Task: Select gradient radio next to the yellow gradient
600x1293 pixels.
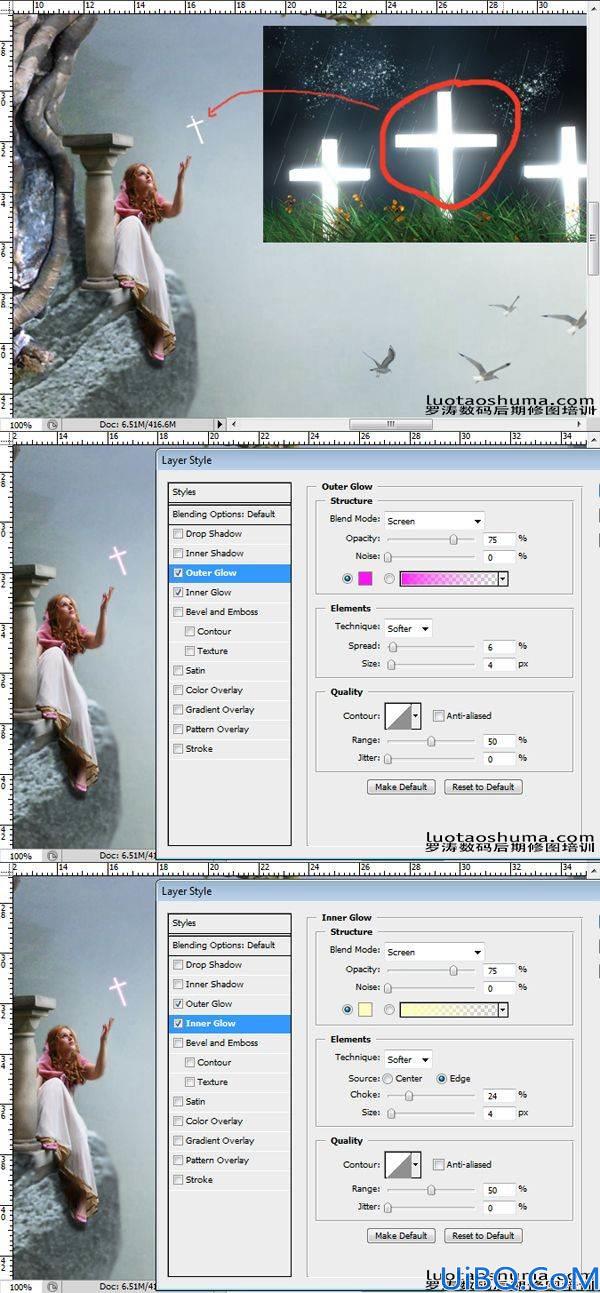Action: 389,1009
